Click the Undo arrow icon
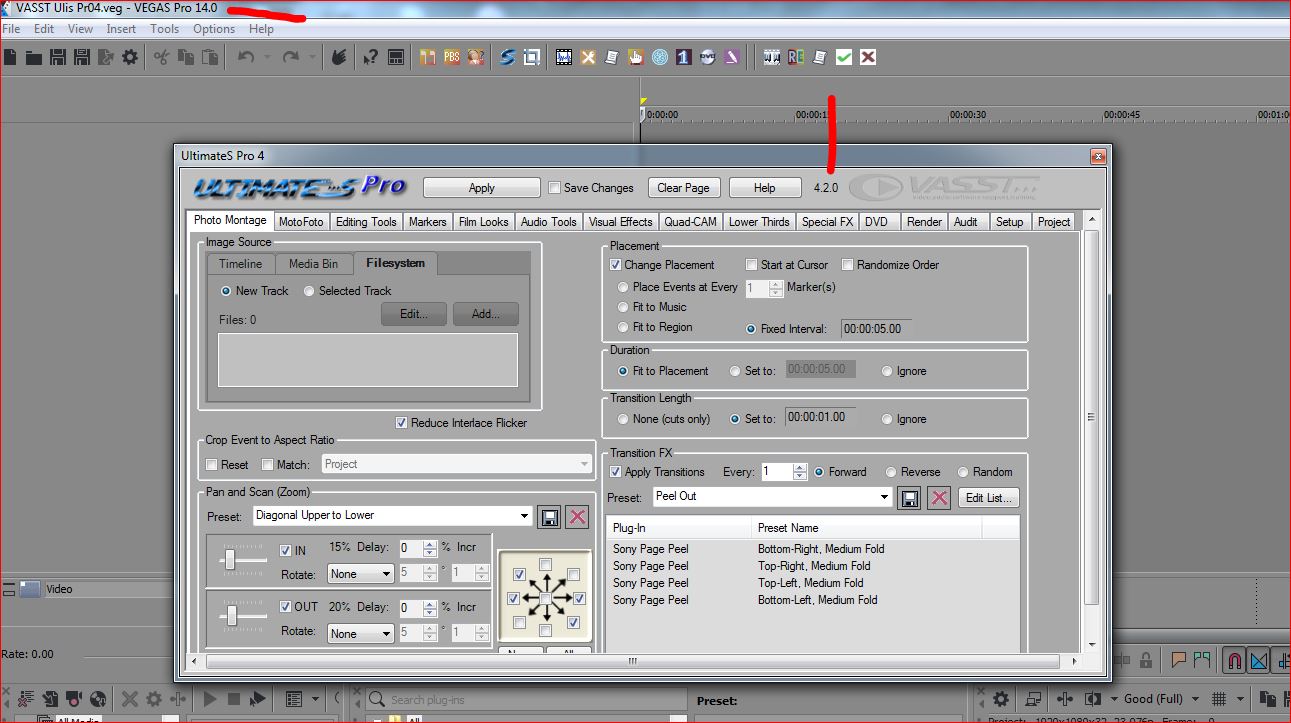The height and width of the screenshot is (723, 1291). click(246, 57)
